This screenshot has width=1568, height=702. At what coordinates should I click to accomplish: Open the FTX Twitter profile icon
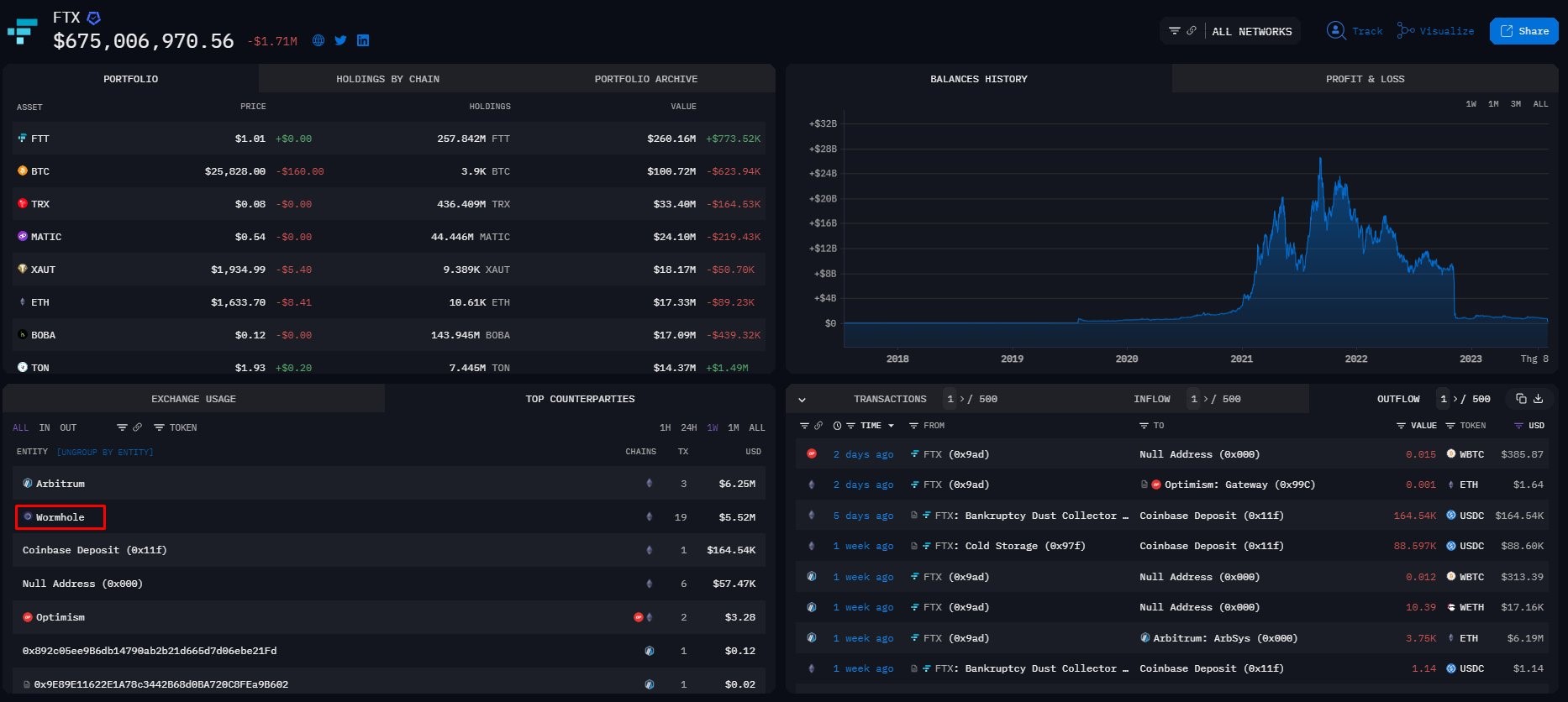click(340, 40)
